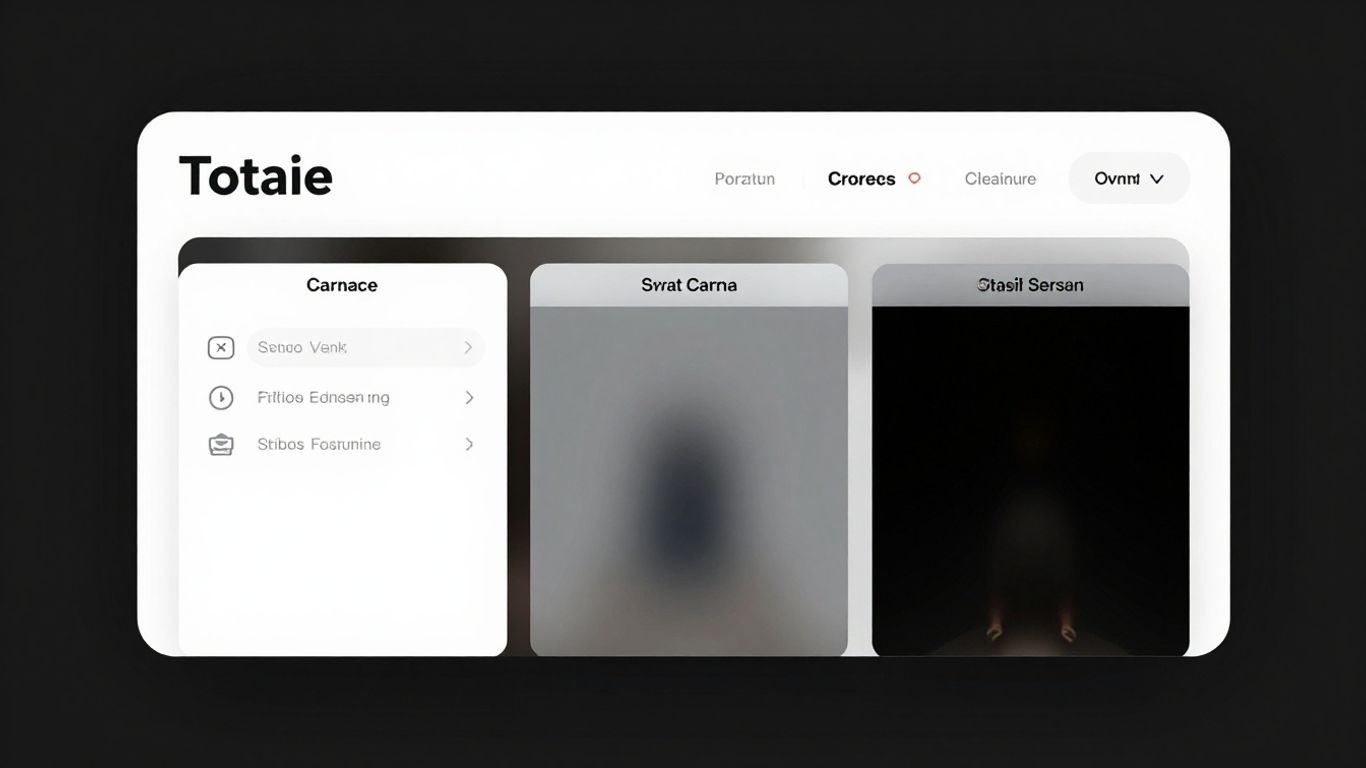1366x768 pixels.
Task: Expand the Stibos Fosrunine row chevron
Action: pos(468,445)
